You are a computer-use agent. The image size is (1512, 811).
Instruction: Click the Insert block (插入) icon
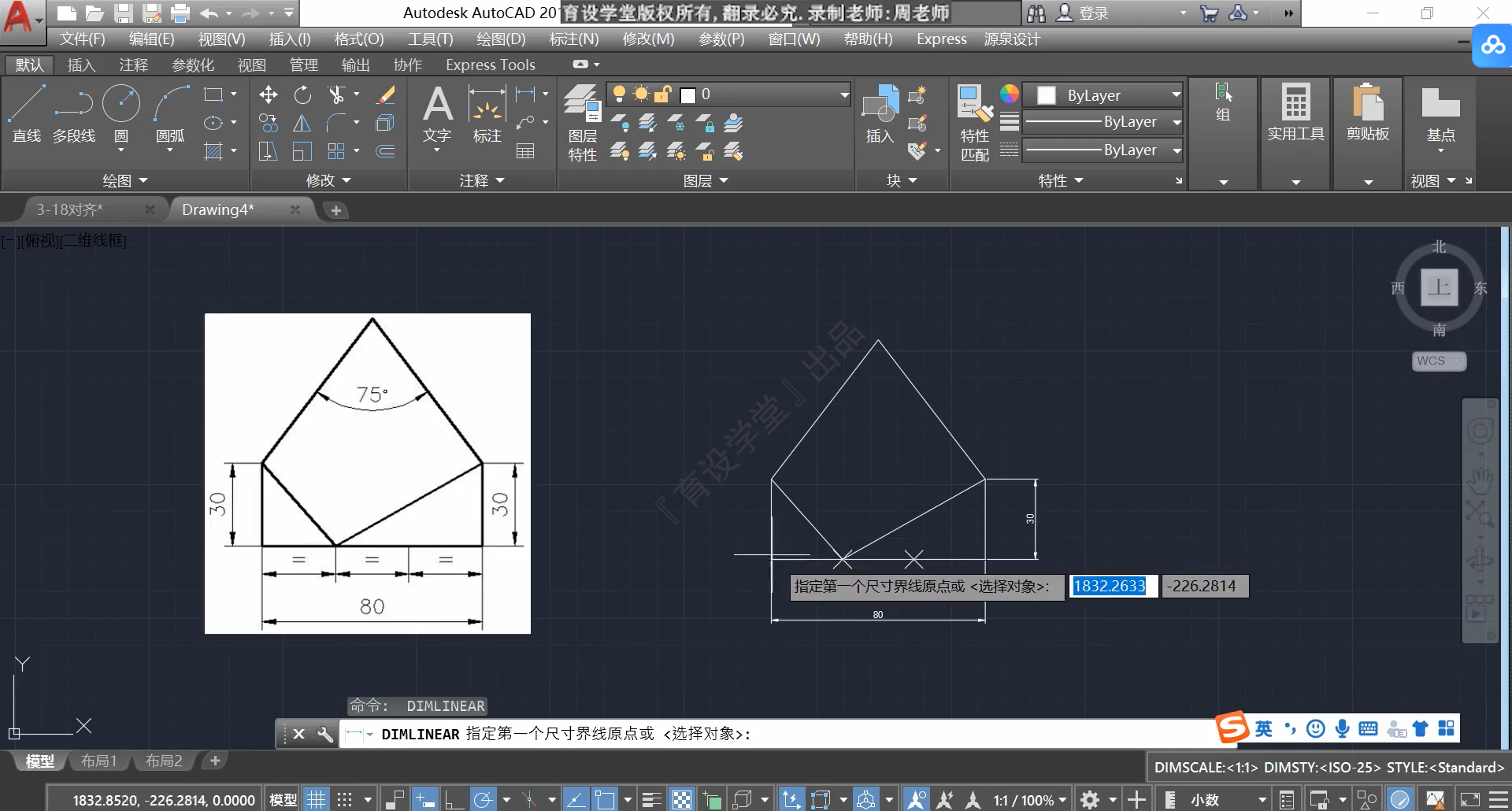coord(880,114)
